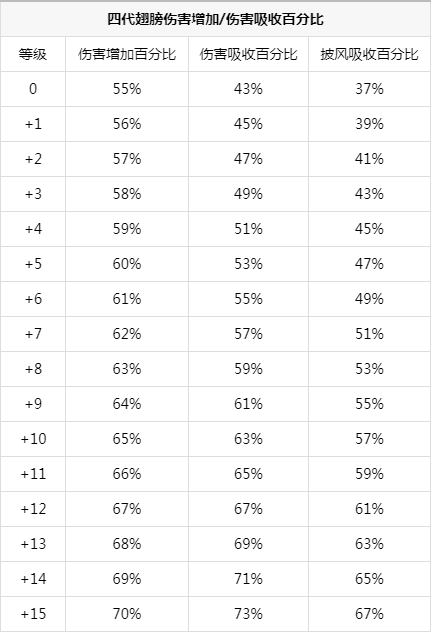The height and width of the screenshot is (632, 431).
Task: Click the 71% cell in the +14 row
Action: [x=248, y=579]
